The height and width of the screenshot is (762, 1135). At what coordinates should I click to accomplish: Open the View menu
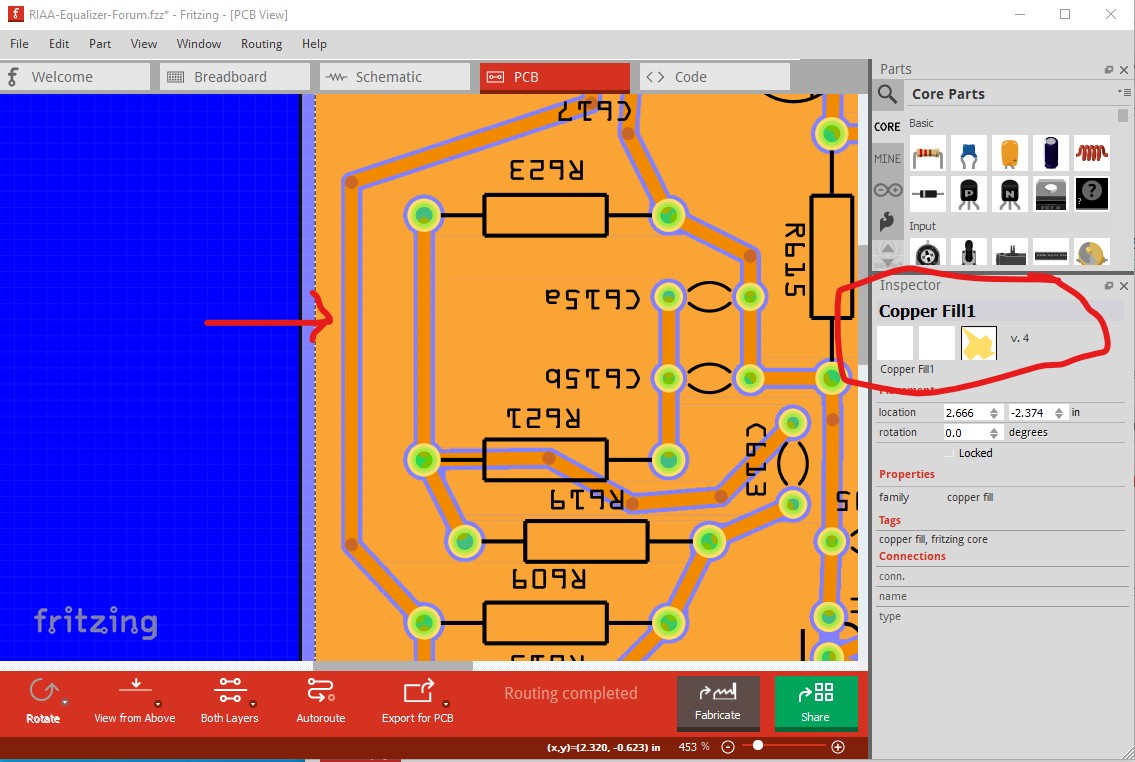pyautogui.click(x=143, y=43)
